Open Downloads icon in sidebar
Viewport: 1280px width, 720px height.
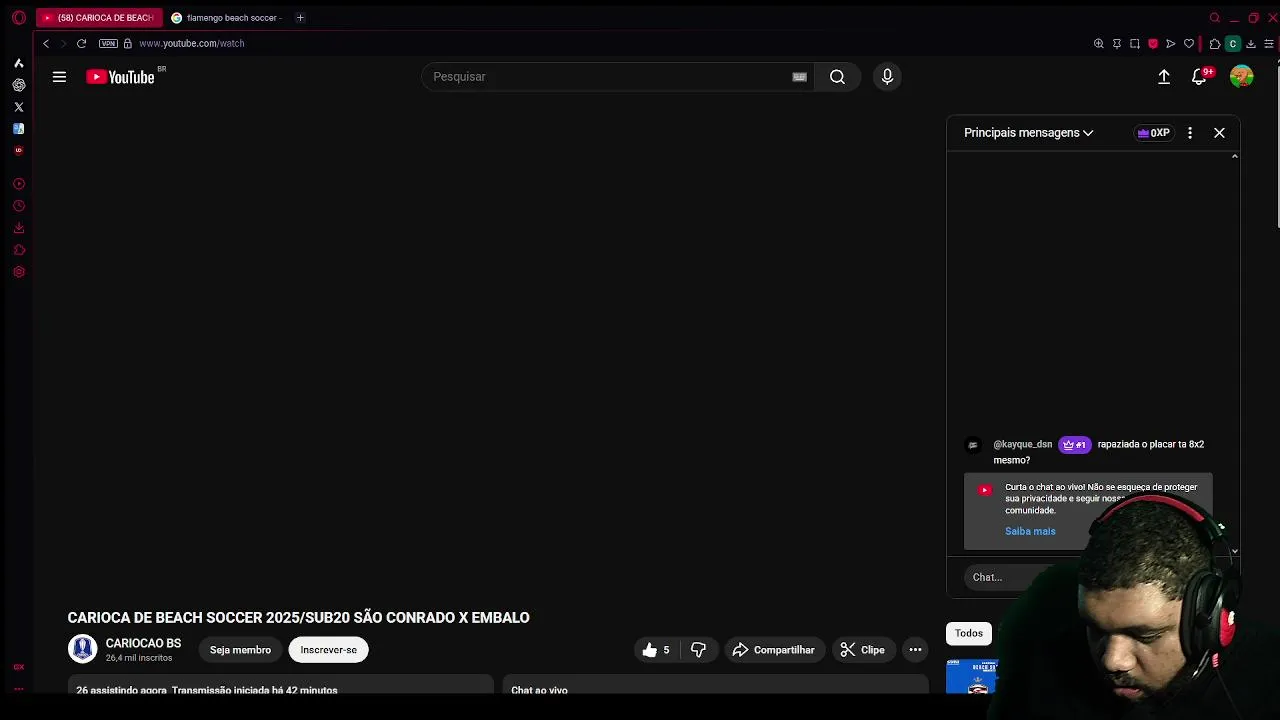(x=18, y=228)
